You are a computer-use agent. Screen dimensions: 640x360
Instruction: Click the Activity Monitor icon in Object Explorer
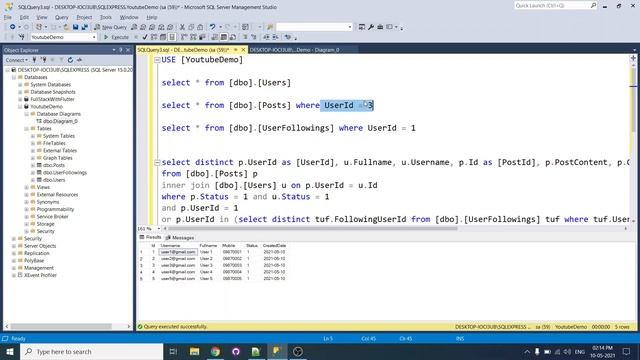pos(79,60)
